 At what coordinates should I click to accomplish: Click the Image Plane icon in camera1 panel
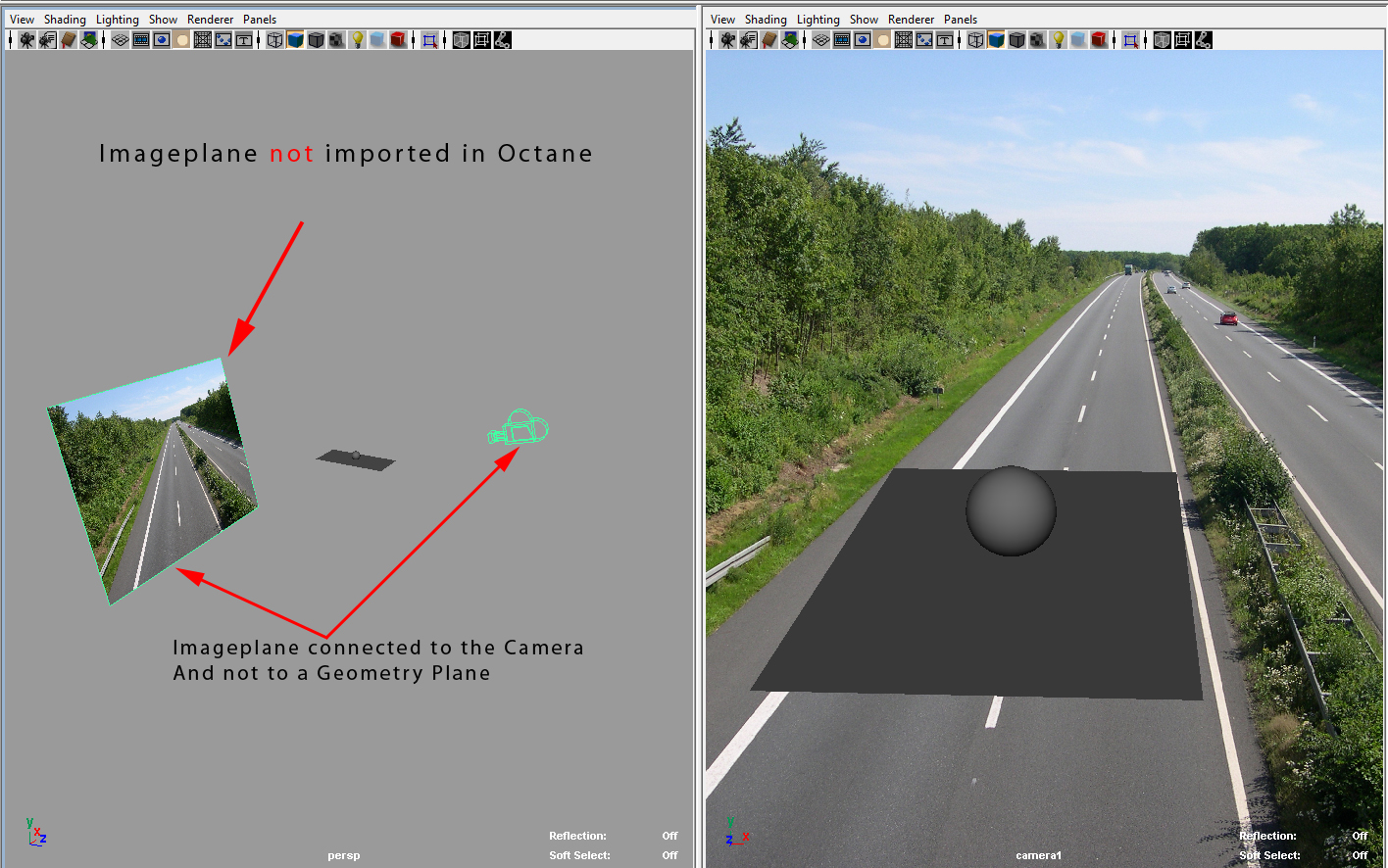click(790, 40)
